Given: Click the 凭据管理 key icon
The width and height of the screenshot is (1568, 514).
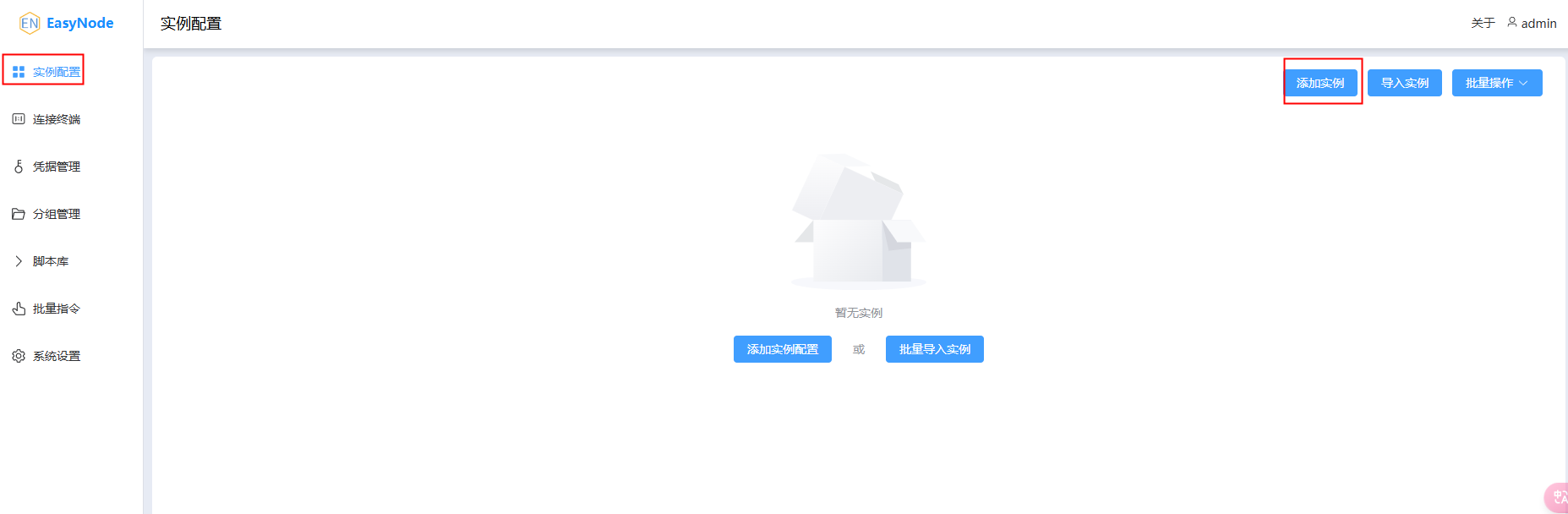Looking at the screenshot, I should (x=19, y=167).
